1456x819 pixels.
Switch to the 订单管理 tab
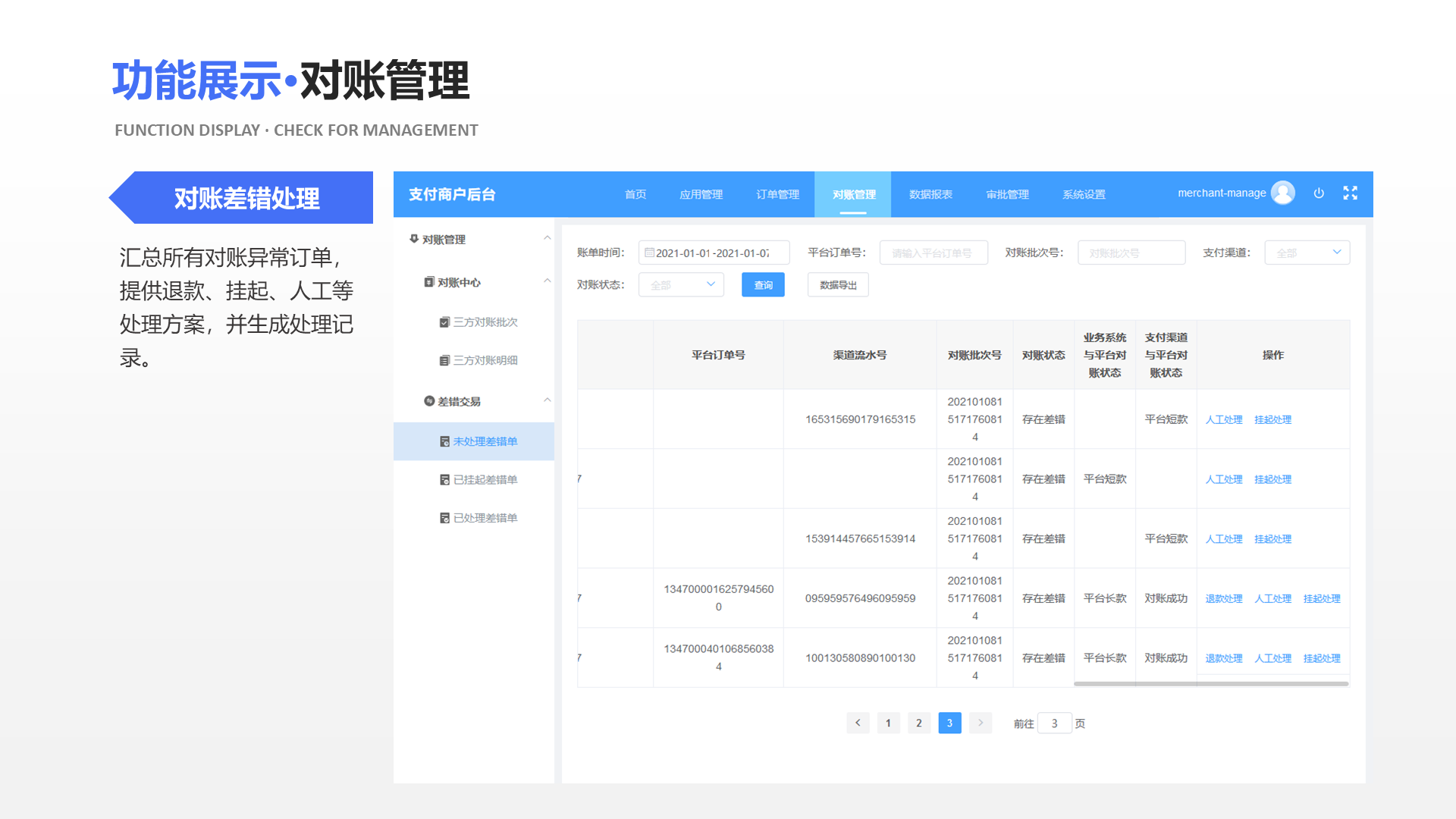point(777,194)
